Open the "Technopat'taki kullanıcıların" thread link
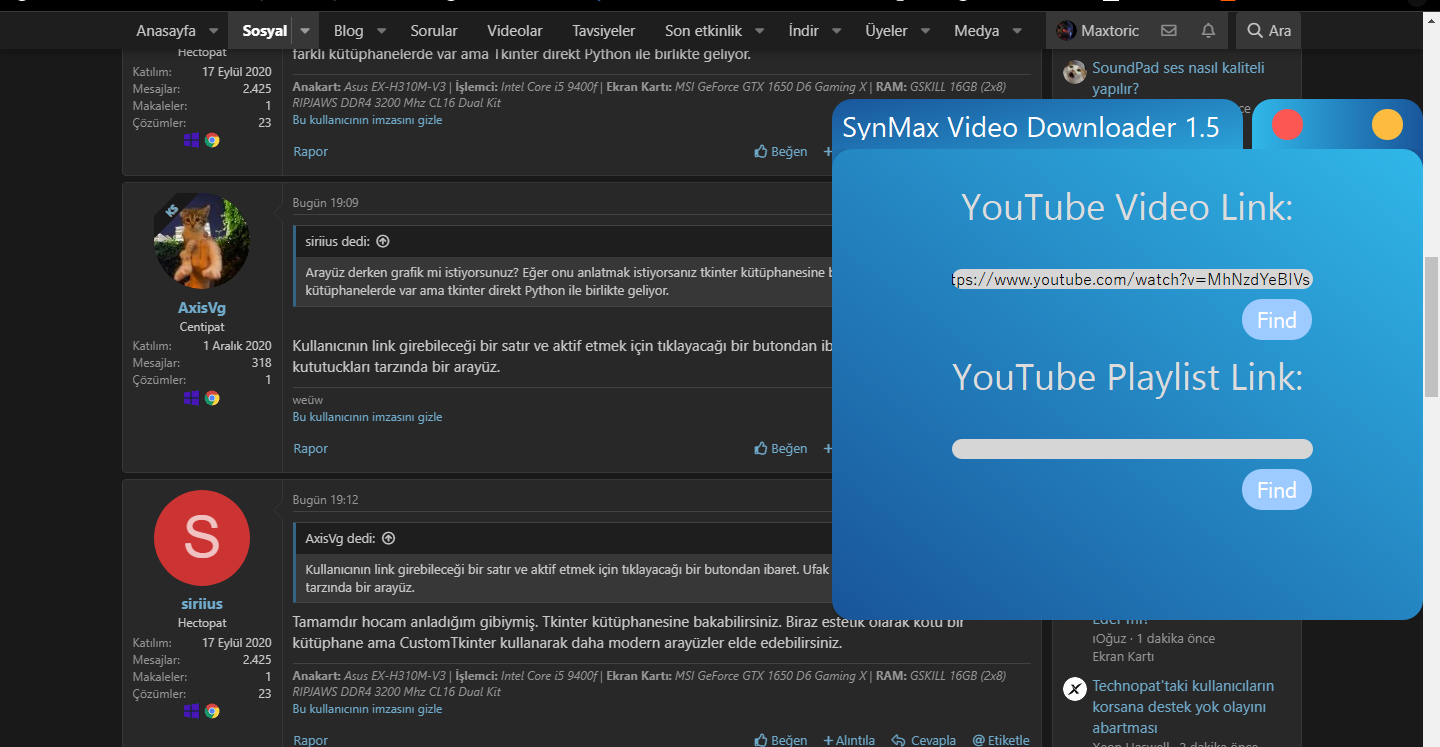Image resolution: width=1440 pixels, height=747 pixels. (1183, 707)
